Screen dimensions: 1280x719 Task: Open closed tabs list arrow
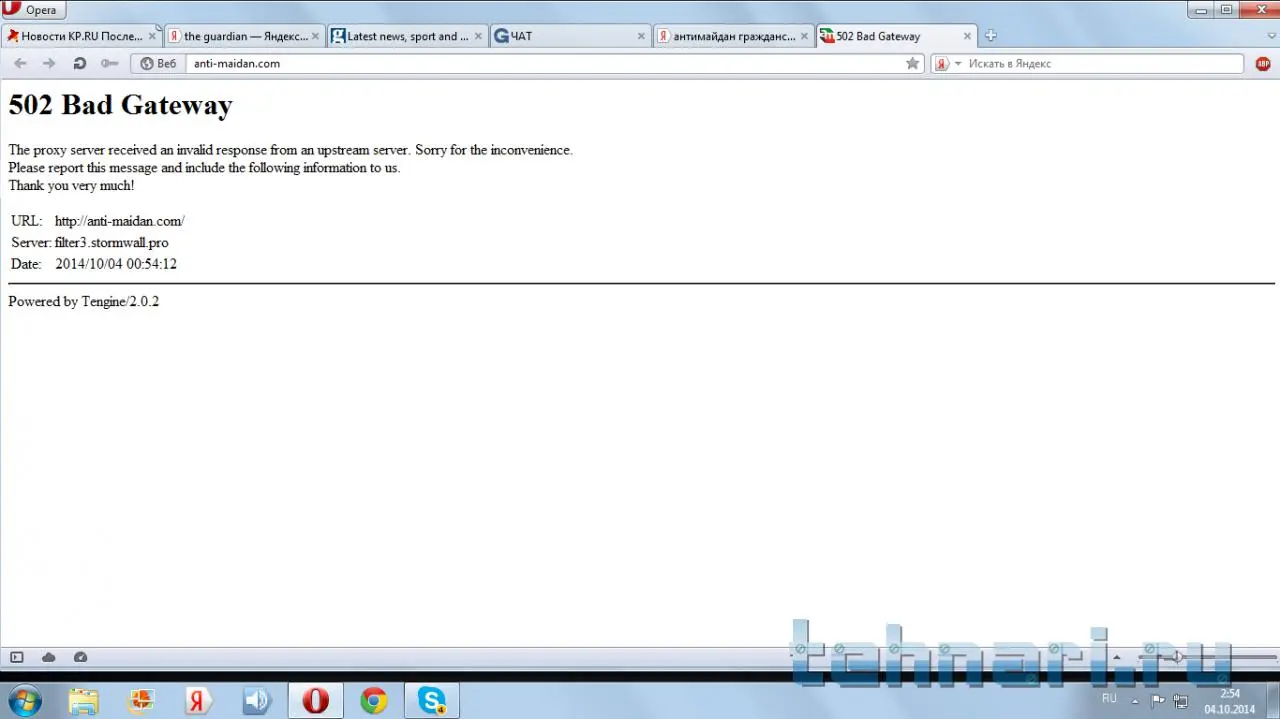(1271, 36)
